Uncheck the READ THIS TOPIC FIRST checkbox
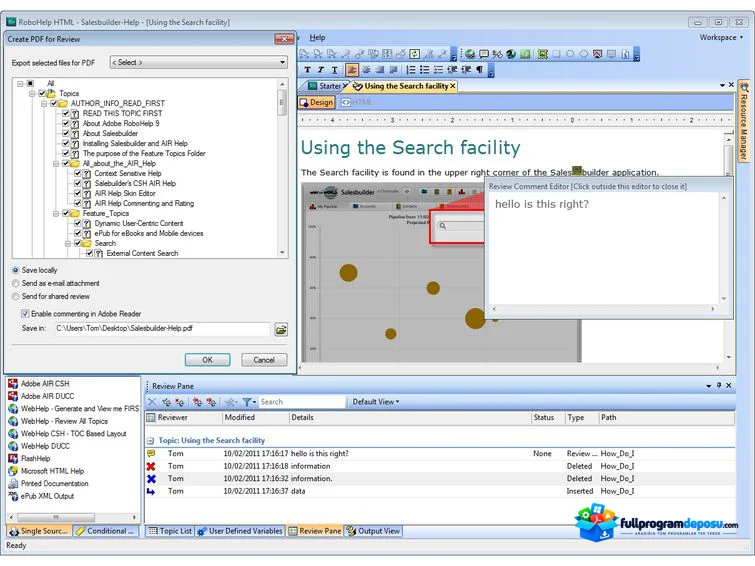755x566 pixels. 66,113
